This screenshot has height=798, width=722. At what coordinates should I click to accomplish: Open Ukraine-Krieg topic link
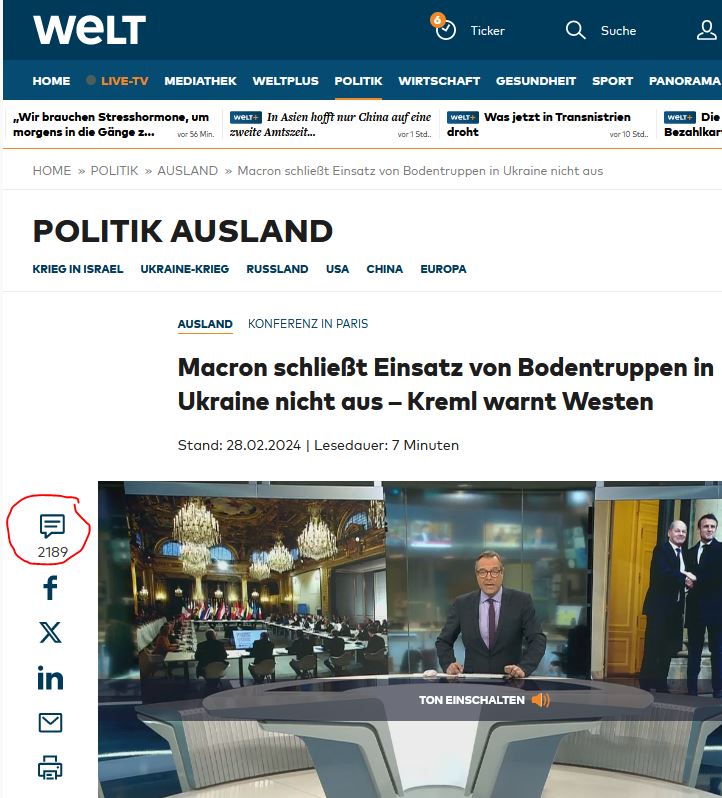point(184,269)
